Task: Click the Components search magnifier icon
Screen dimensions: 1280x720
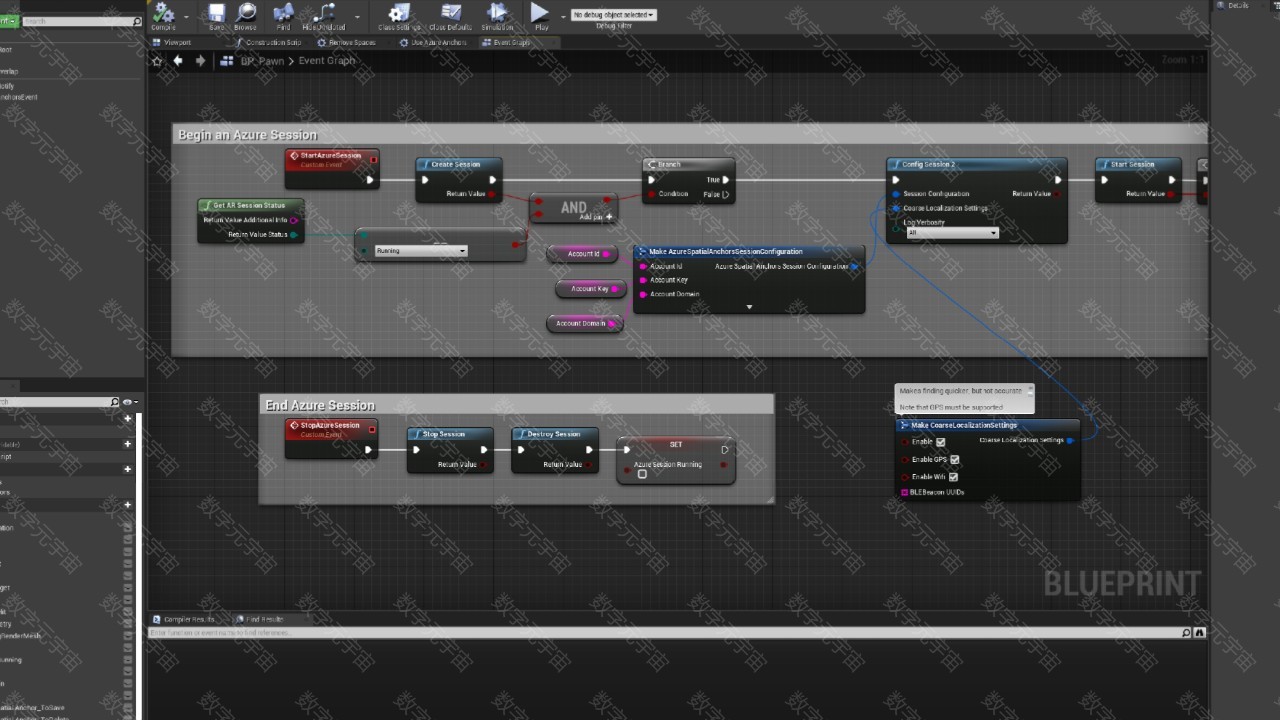Action: [x=137, y=21]
